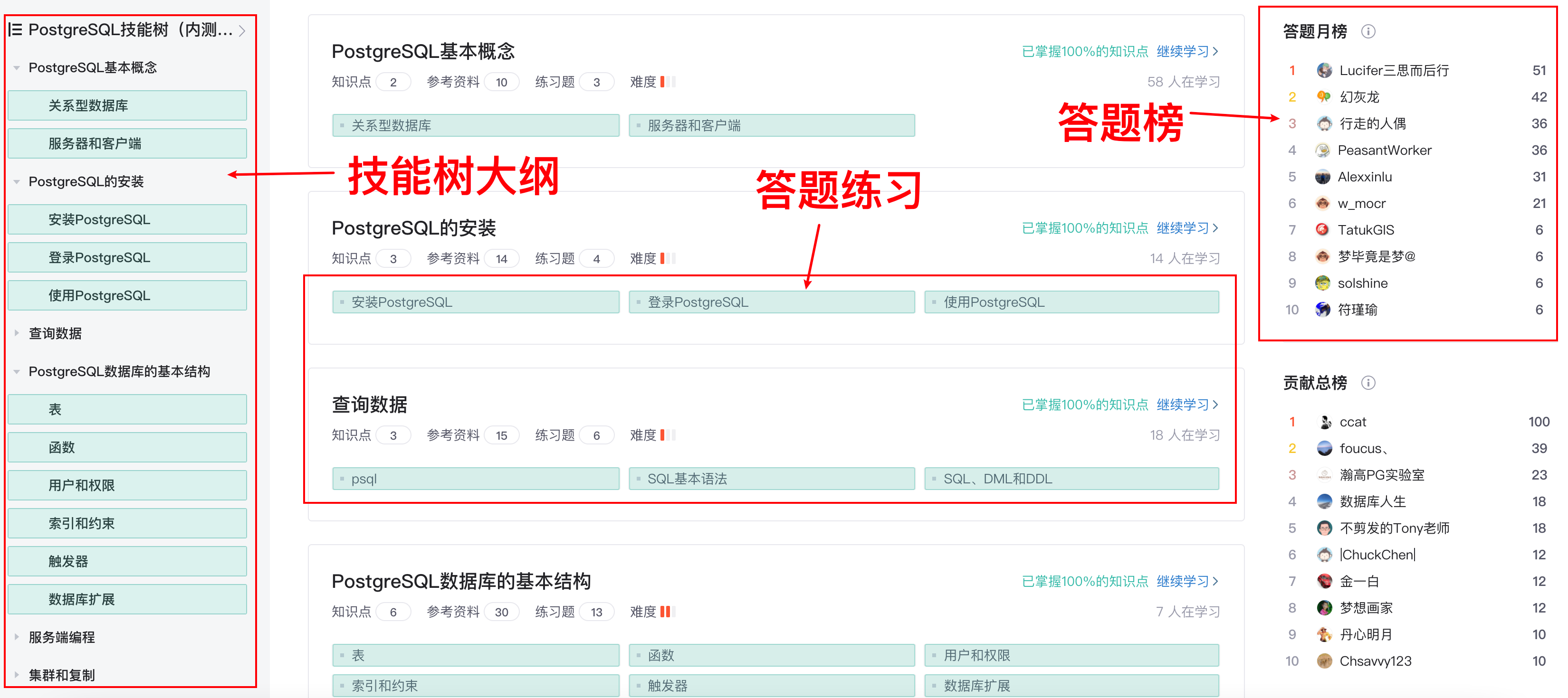Select 关系型数据库 in the sidebar outline
Image resolution: width=1568 pixels, height=698 pixels.
pos(127,105)
